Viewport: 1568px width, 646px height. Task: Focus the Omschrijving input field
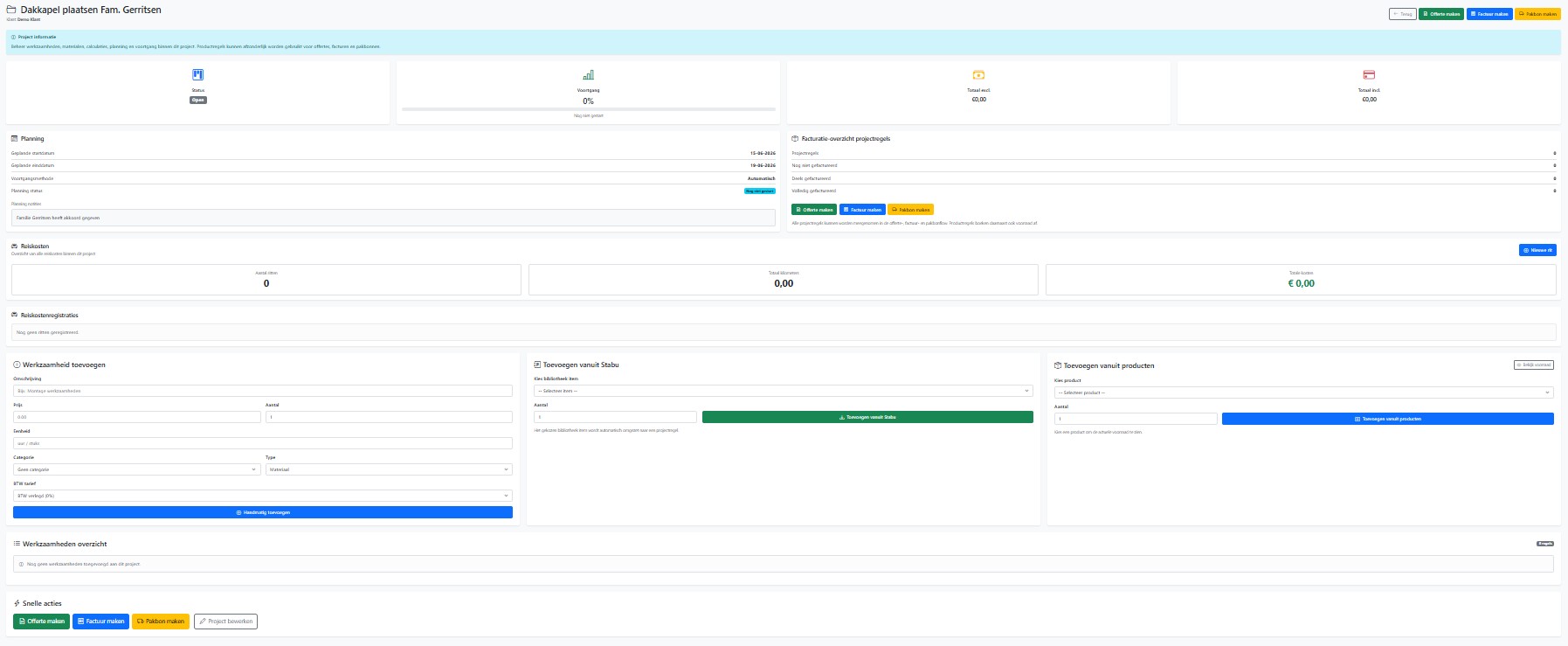pos(263,391)
